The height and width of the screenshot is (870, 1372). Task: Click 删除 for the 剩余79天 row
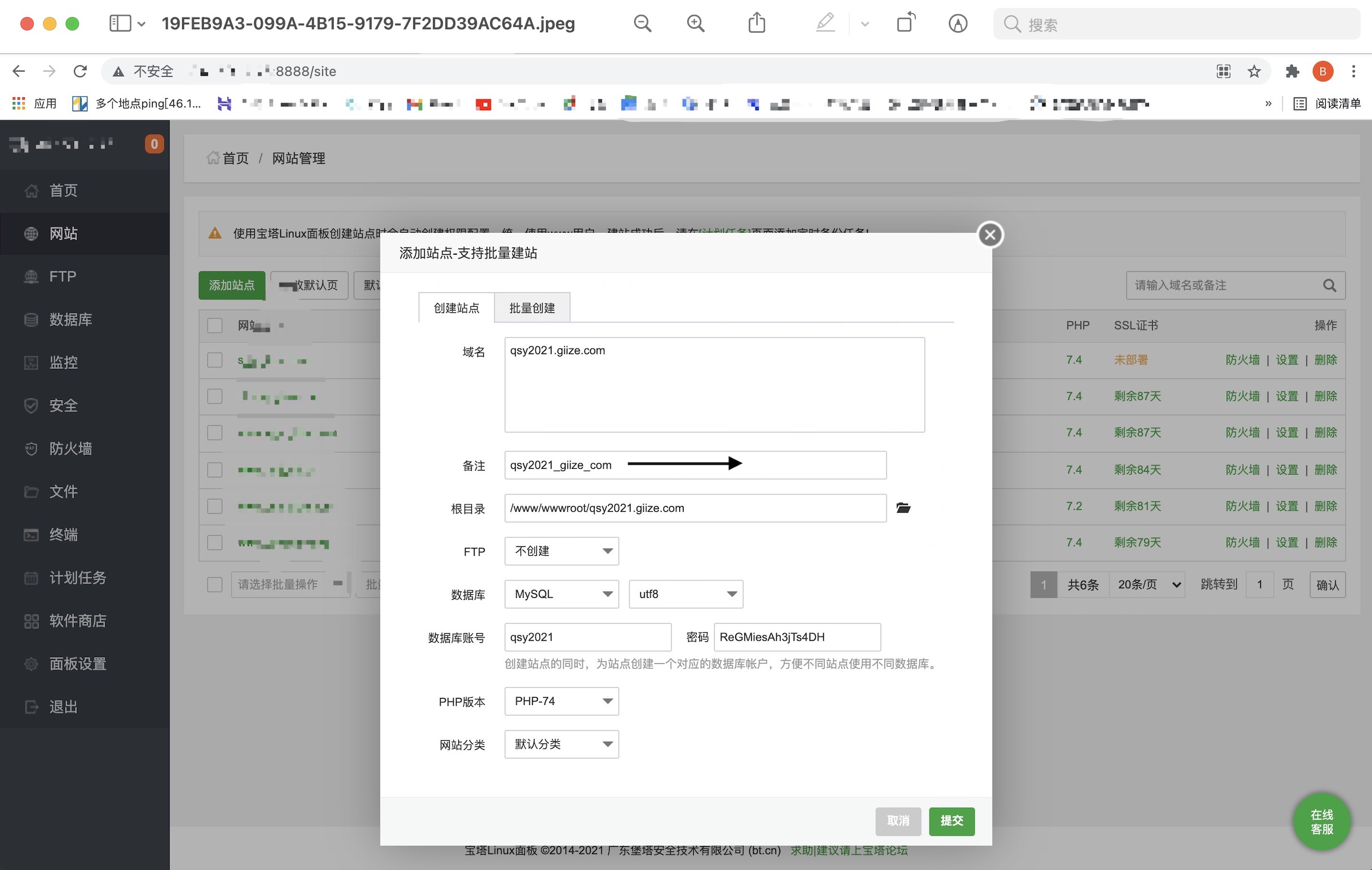click(x=1325, y=542)
